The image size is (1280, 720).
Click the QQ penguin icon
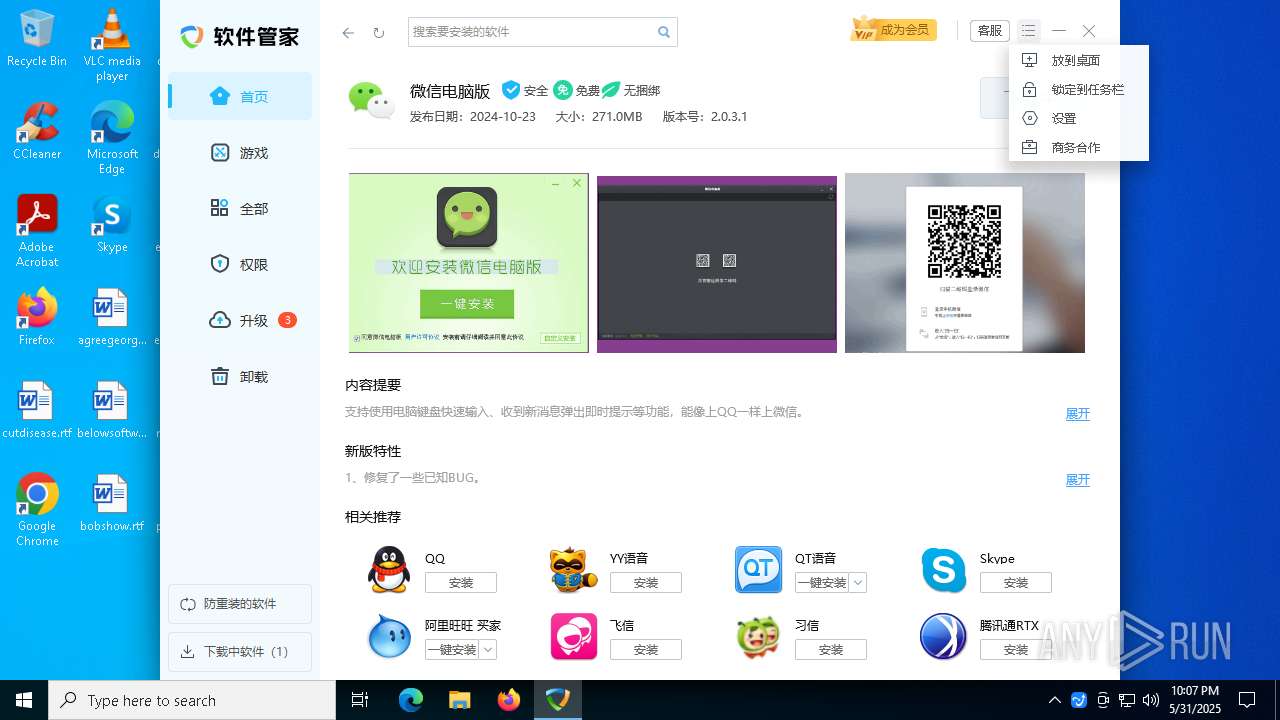[389, 570]
